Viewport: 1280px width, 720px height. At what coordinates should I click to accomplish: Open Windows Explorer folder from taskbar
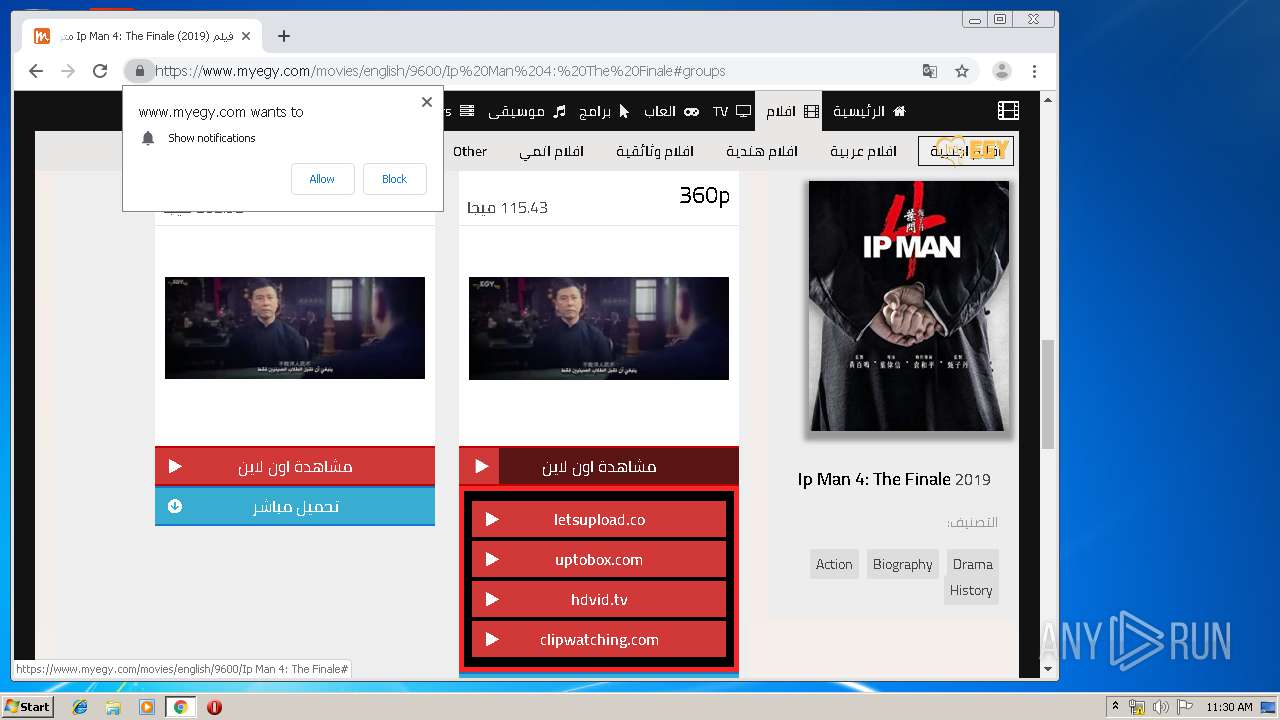coord(113,707)
